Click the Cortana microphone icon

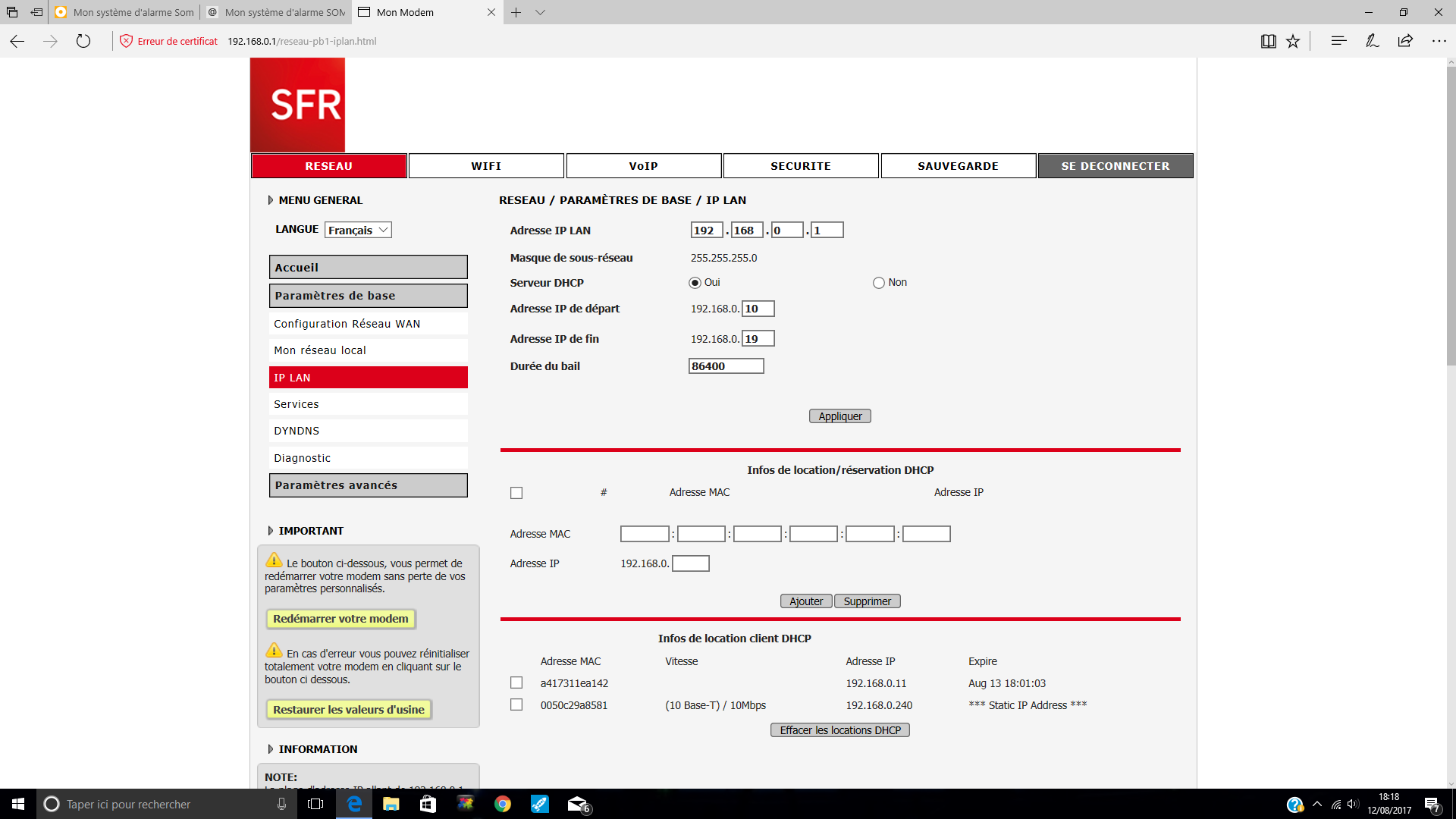pyautogui.click(x=282, y=804)
